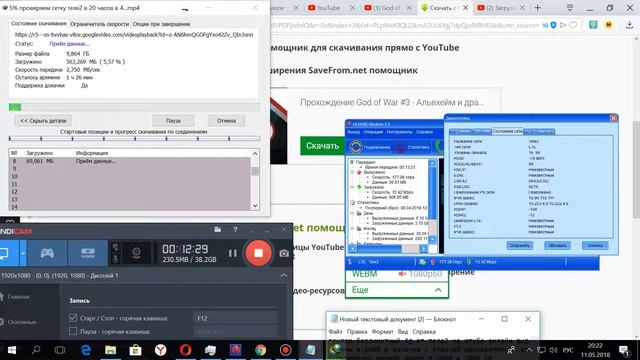
Task: Collapse the День tree node in modem statistics
Action: point(352,213)
